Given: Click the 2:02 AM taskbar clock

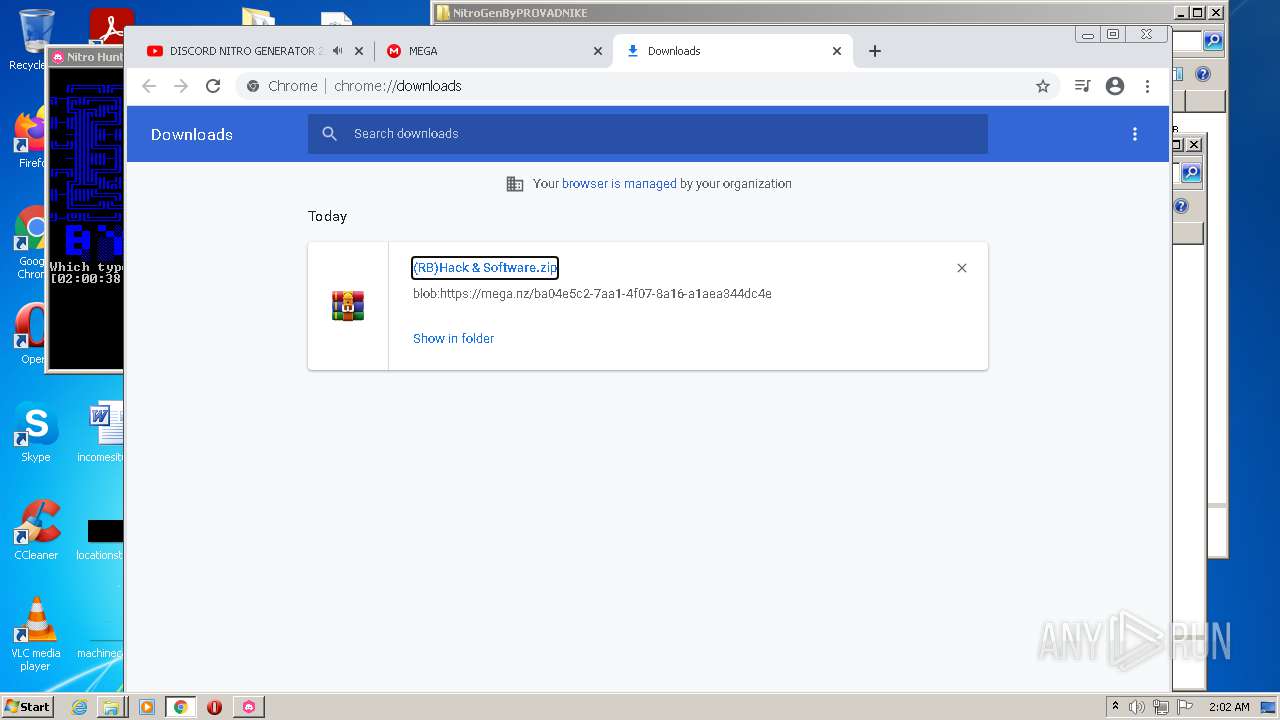Looking at the screenshot, I should [1229, 707].
